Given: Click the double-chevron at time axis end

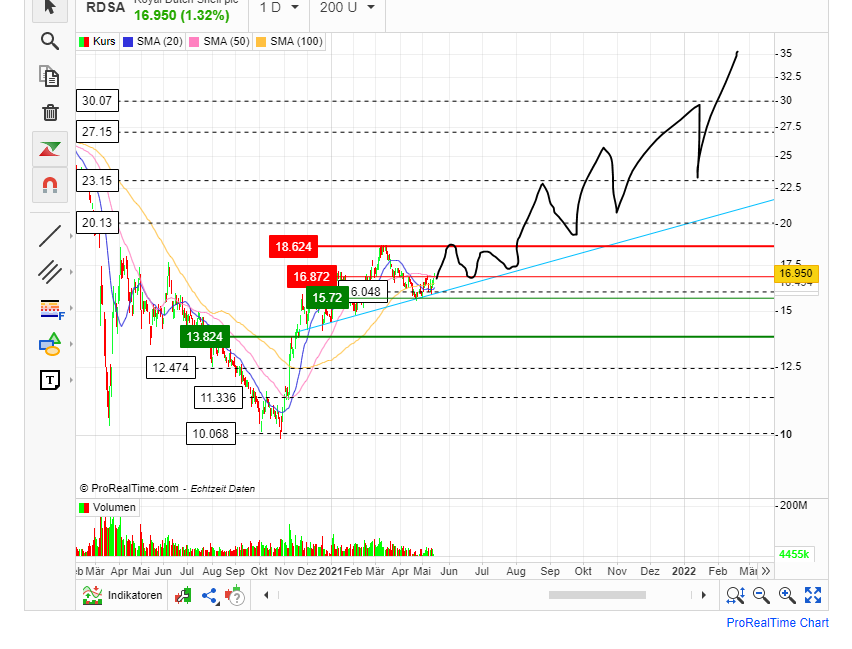Looking at the screenshot, I should tap(766, 571).
